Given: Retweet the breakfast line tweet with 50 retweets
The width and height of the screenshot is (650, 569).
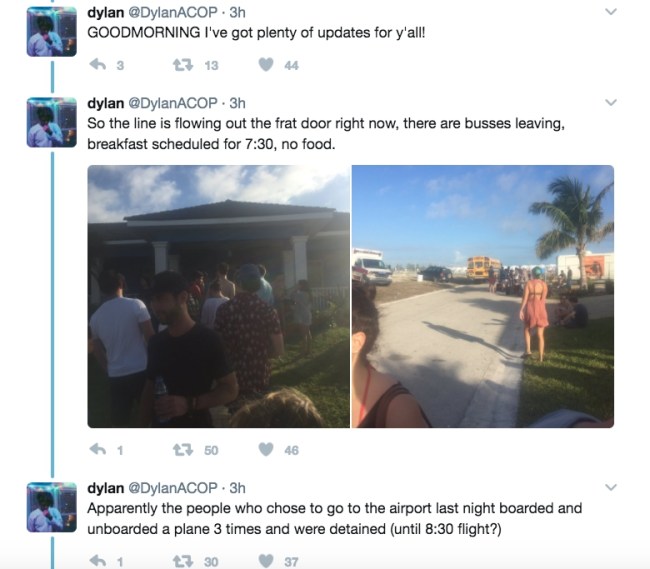Looking at the screenshot, I should [x=183, y=450].
